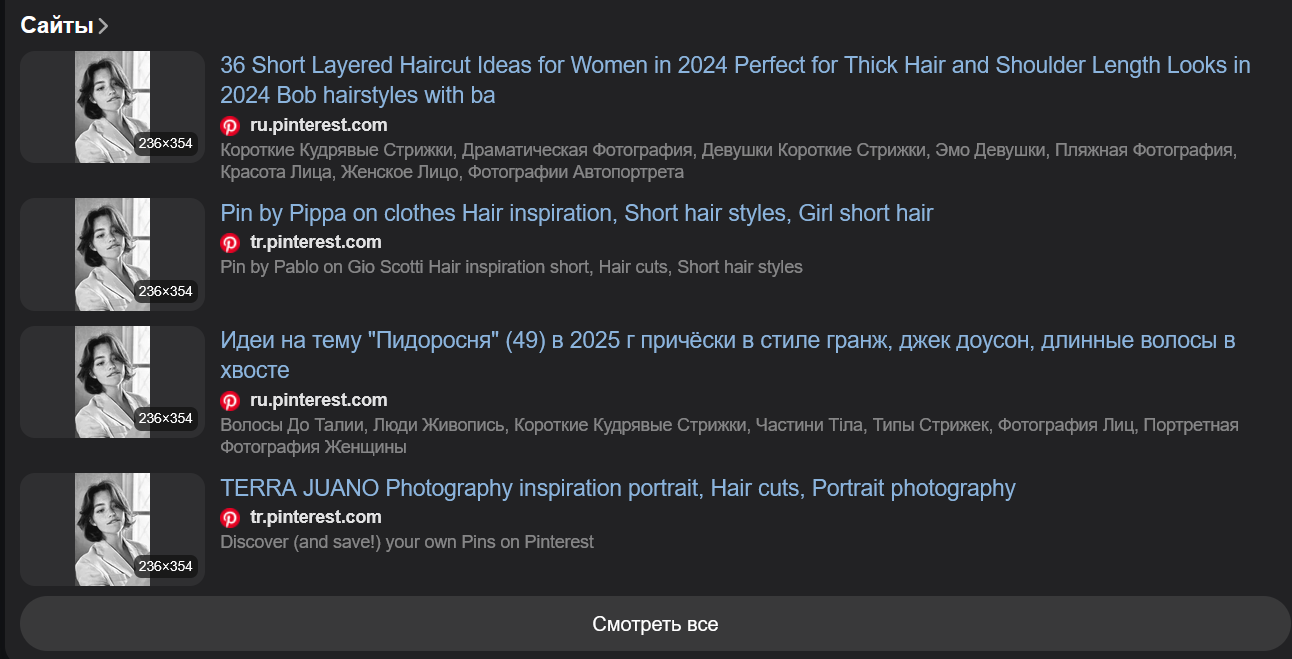The height and width of the screenshot is (659, 1292).
Task: Open Pin by Pippa on clothes link
Action: pos(576,213)
